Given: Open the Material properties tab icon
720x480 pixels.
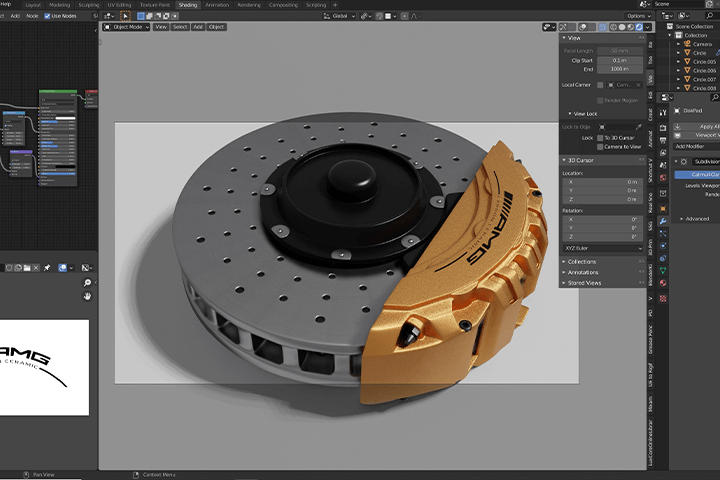Looking at the screenshot, I should (663, 283).
